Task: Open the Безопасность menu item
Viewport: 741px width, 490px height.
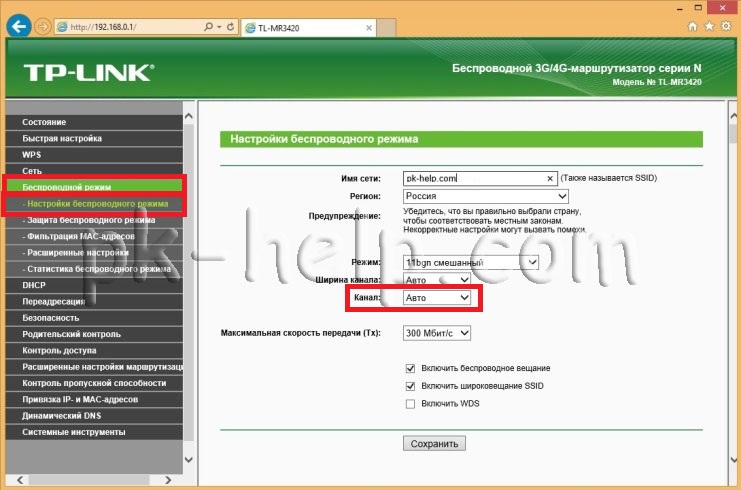Action: 94,318
